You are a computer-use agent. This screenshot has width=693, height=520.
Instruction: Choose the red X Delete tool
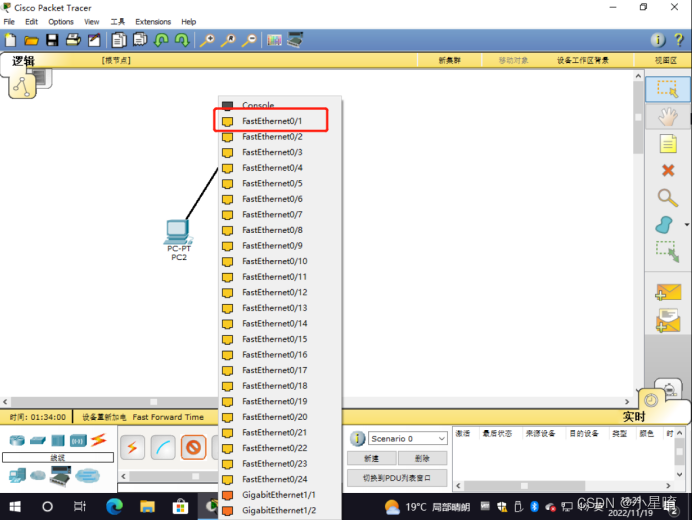668,171
